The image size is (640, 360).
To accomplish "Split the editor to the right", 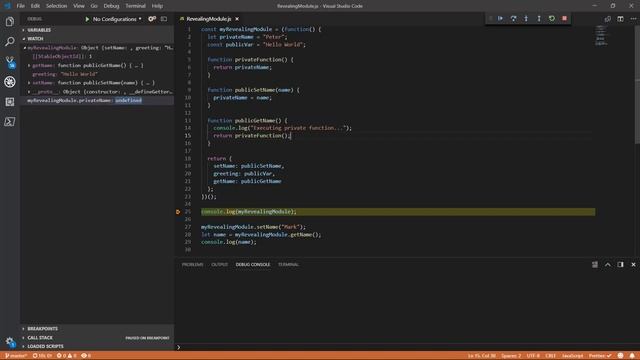I will click(620, 19).
